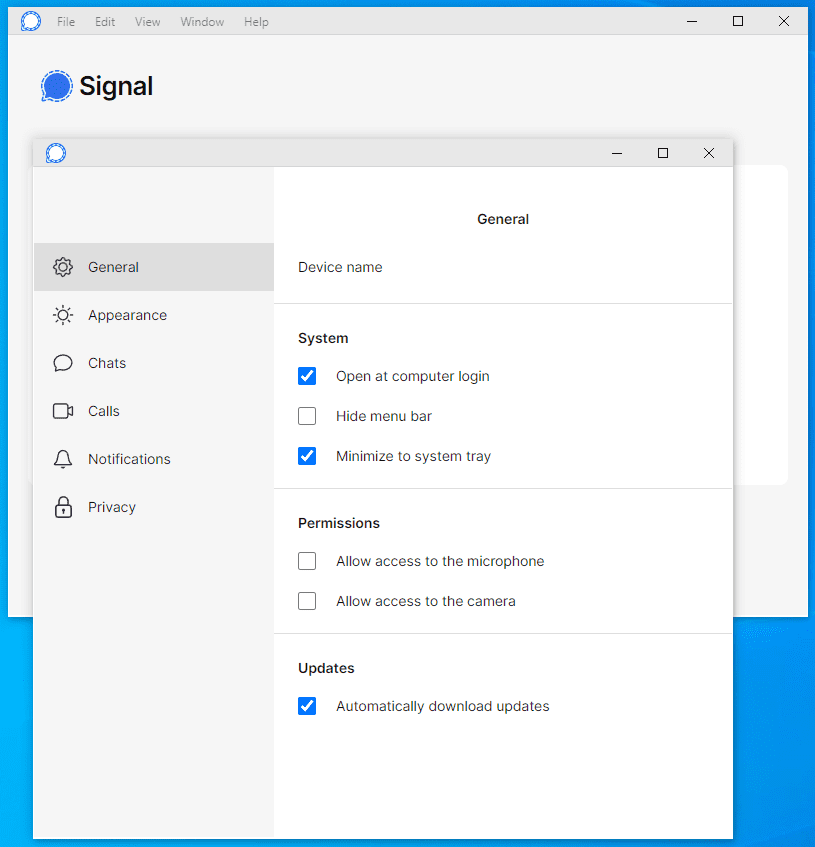Maximize the main Signal window

pos(738,22)
